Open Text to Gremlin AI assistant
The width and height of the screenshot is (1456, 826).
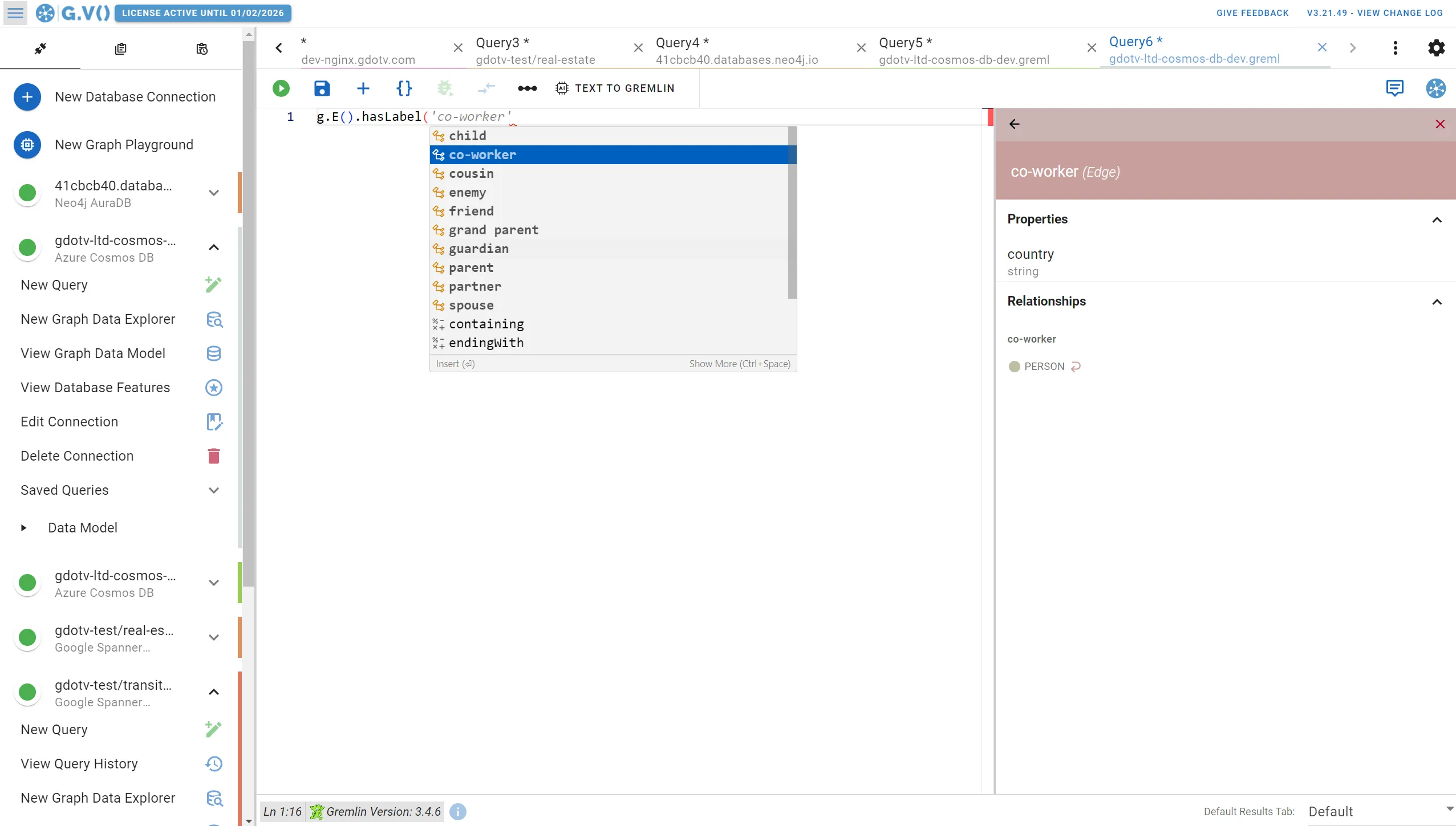pos(615,88)
